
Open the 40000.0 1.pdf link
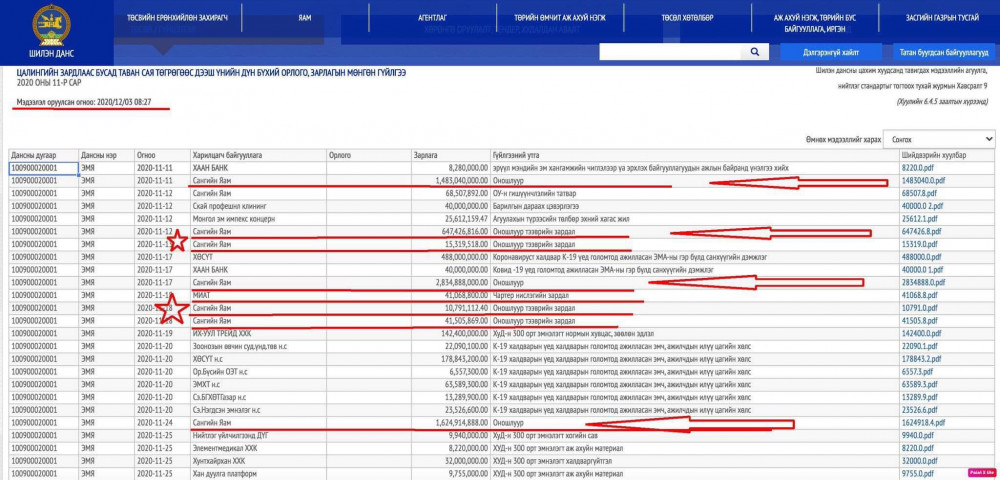[921, 270]
